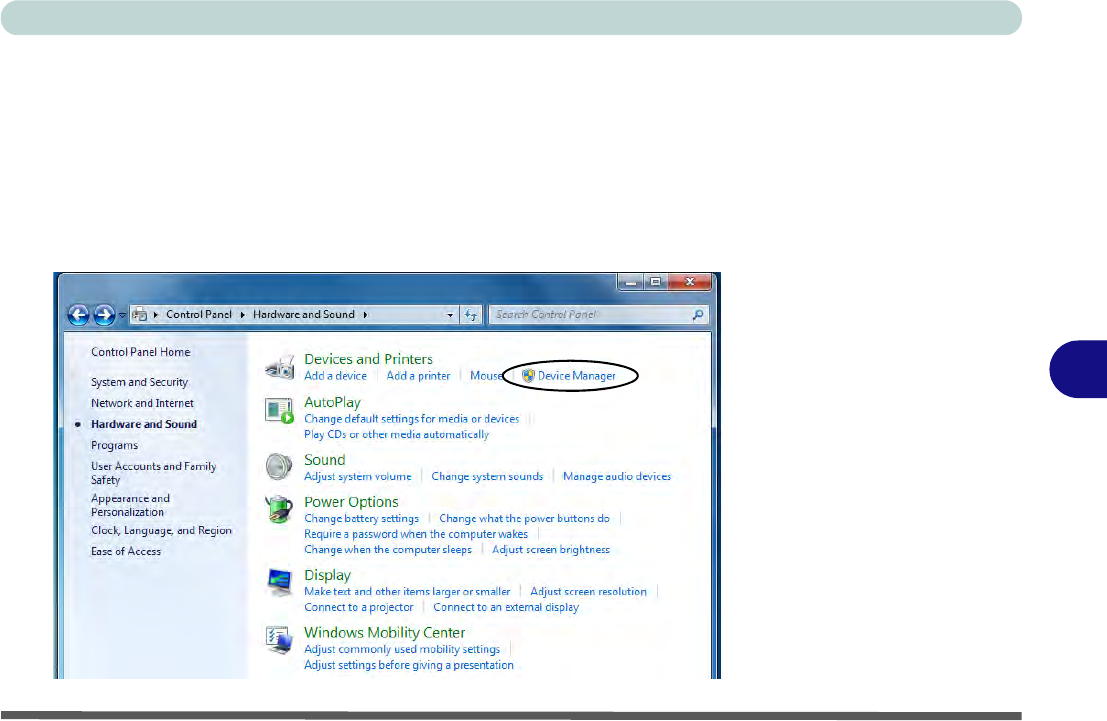This screenshot has height=721, width=1107.
Task: Click the magnifier search icon
Action: (698, 315)
